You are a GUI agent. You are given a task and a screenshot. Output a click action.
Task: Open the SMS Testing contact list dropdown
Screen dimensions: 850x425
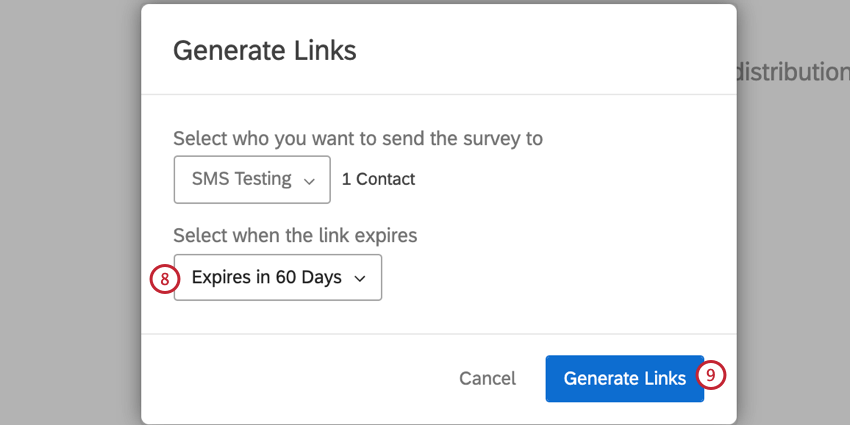pos(251,180)
